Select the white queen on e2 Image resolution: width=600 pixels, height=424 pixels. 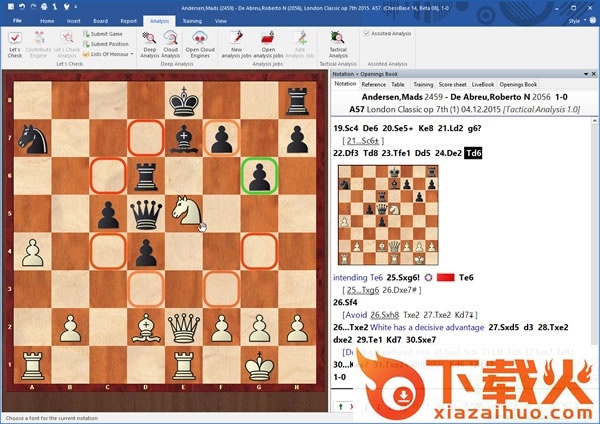pyautogui.click(x=184, y=328)
